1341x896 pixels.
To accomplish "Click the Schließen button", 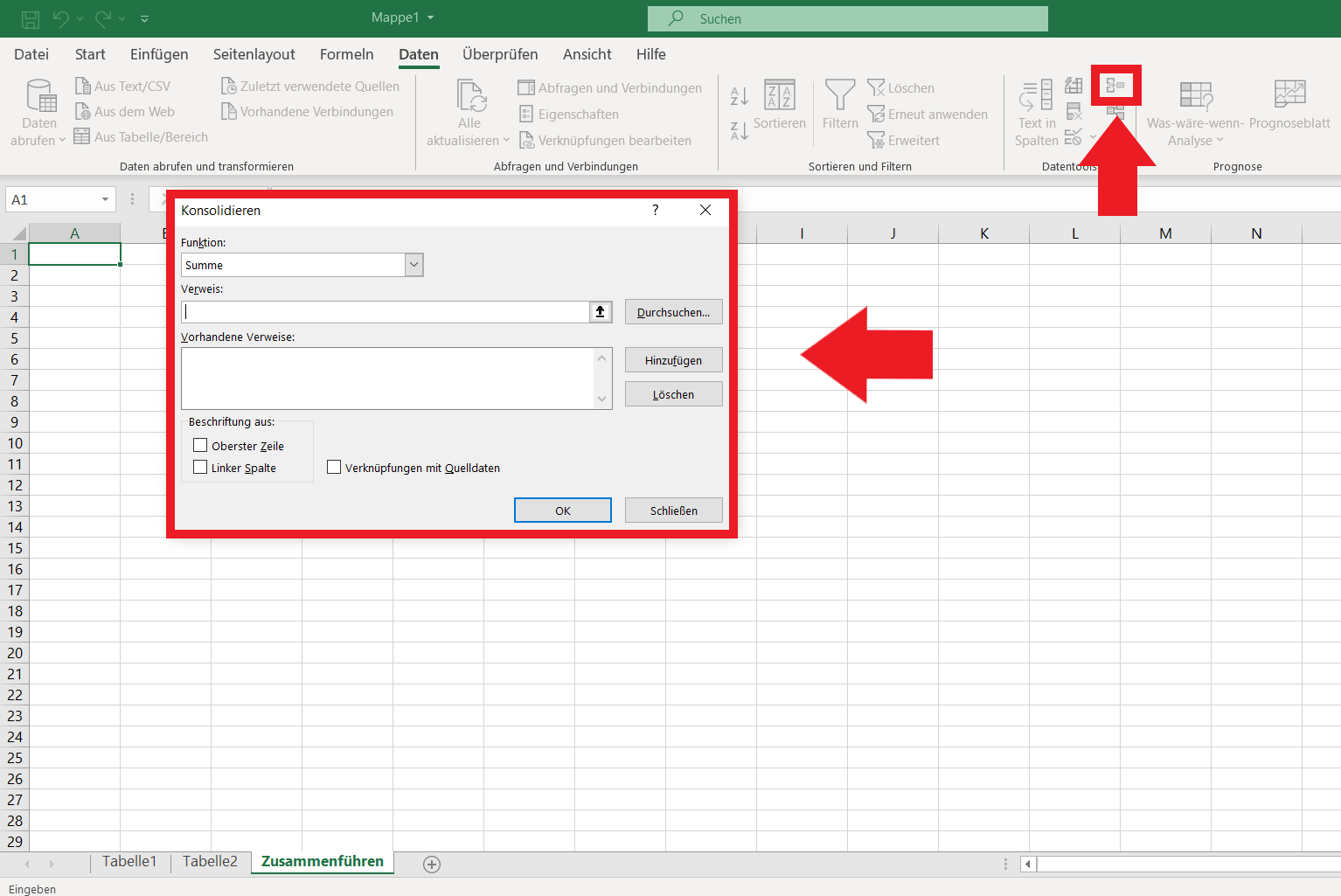I will click(x=673, y=511).
